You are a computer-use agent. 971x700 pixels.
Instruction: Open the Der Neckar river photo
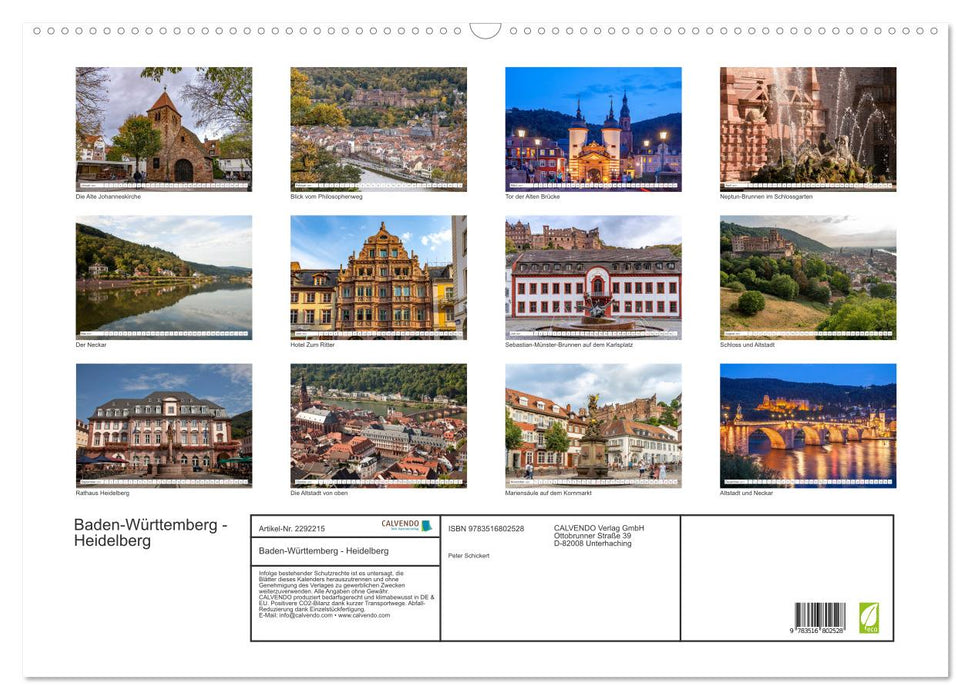pyautogui.click(x=164, y=277)
